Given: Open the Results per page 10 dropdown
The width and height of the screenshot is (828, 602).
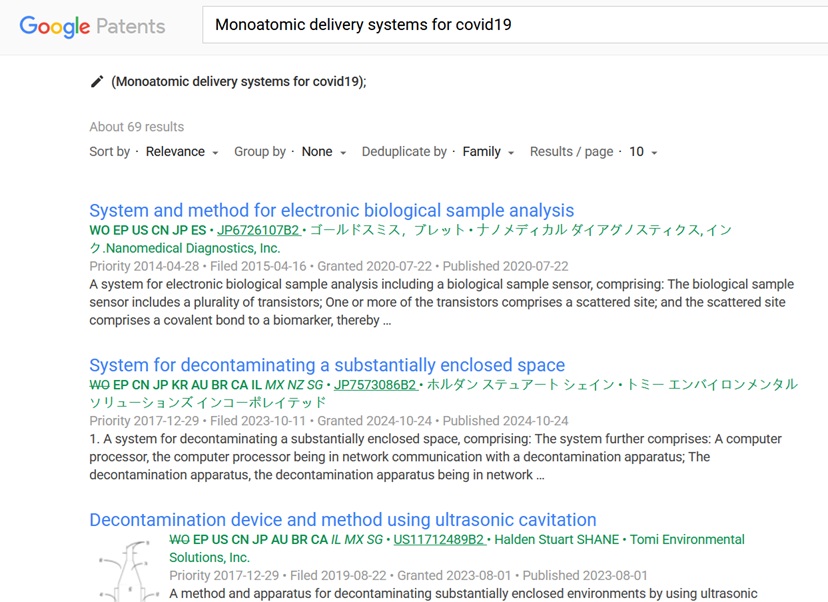Looking at the screenshot, I should pos(643,152).
